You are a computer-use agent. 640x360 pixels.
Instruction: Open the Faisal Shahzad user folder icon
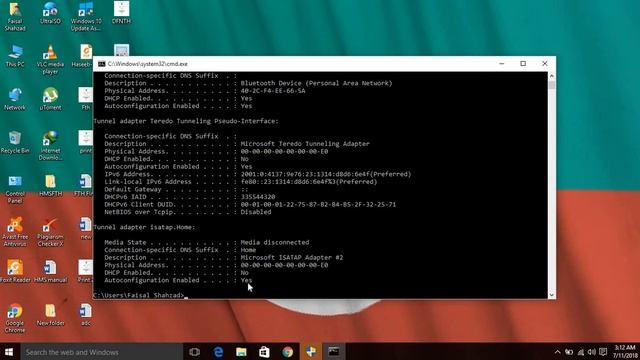(15, 16)
